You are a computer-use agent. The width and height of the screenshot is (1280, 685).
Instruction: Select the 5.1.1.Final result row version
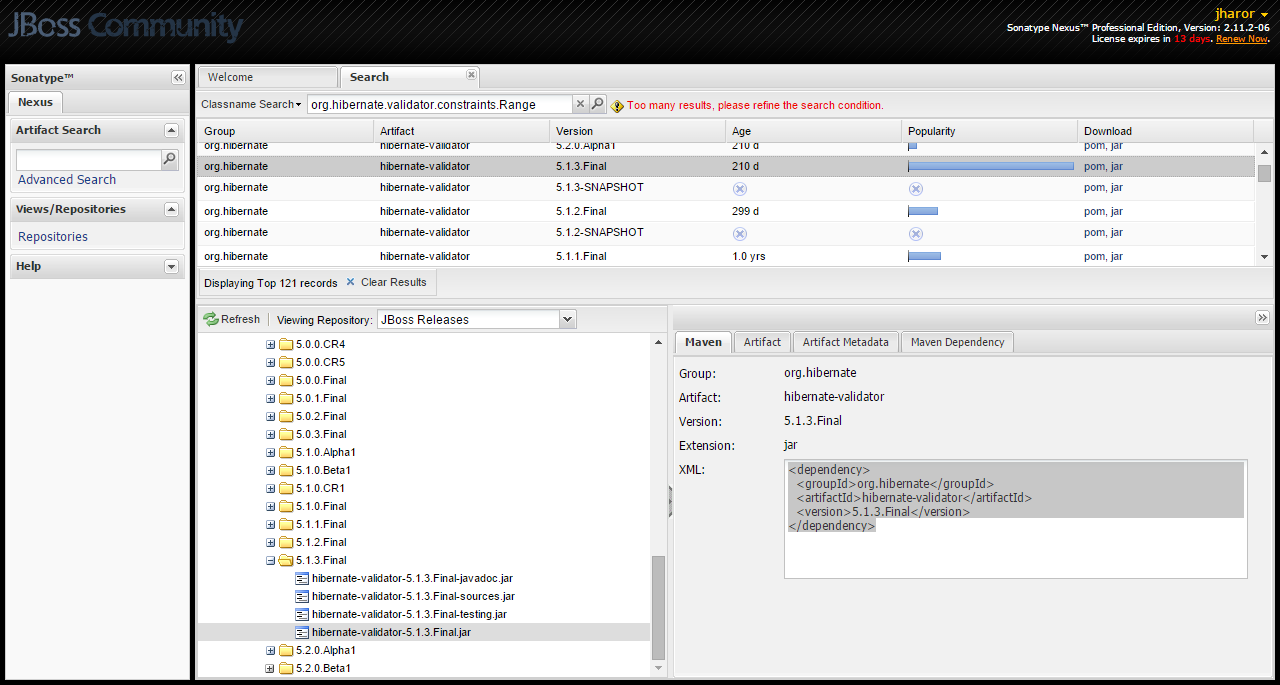(x=581, y=256)
